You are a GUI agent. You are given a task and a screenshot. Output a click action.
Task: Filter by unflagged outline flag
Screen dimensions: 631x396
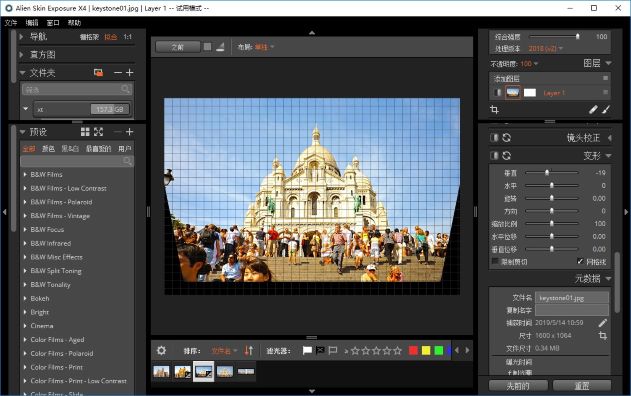(333, 351)
